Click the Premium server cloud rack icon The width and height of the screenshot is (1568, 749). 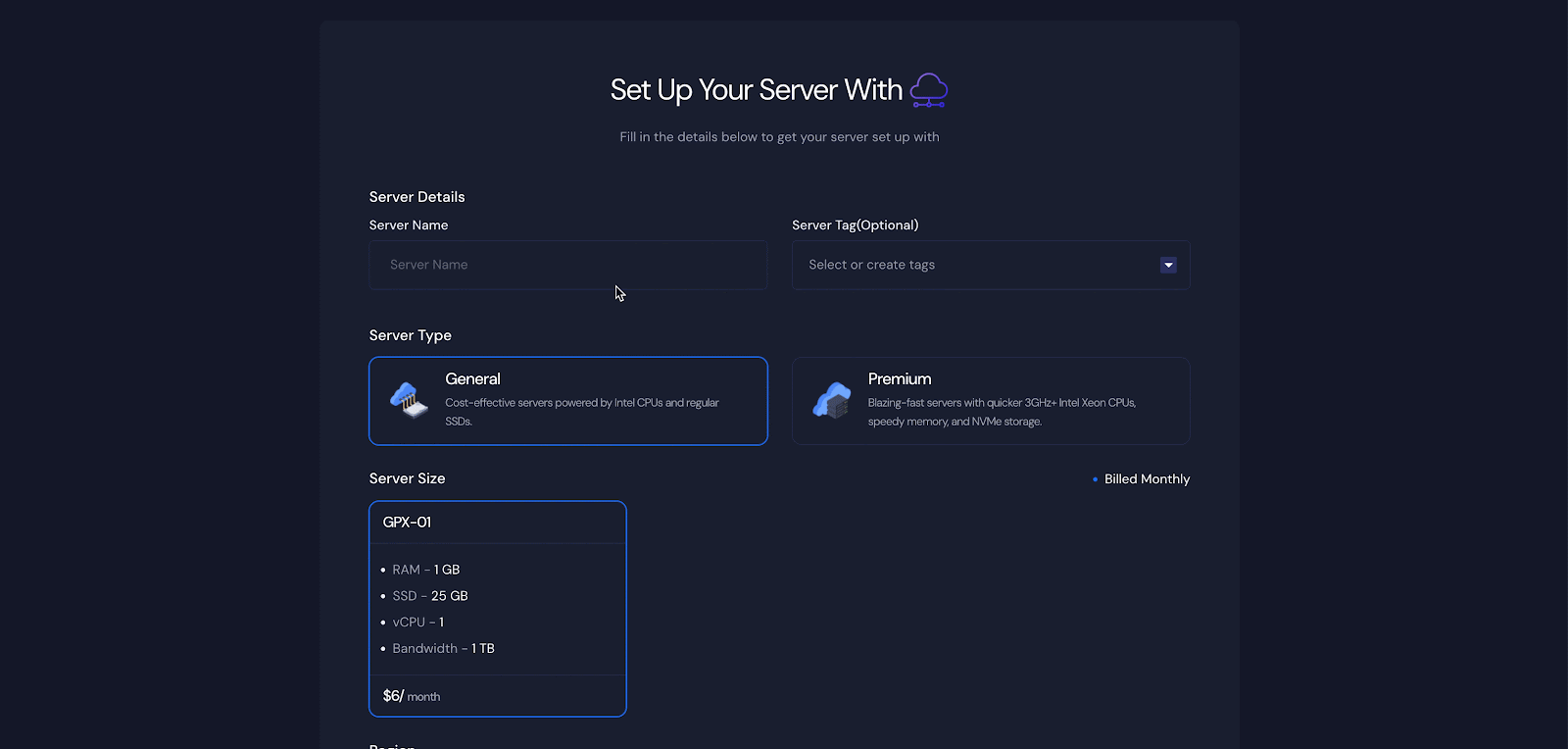click(832, 400)
